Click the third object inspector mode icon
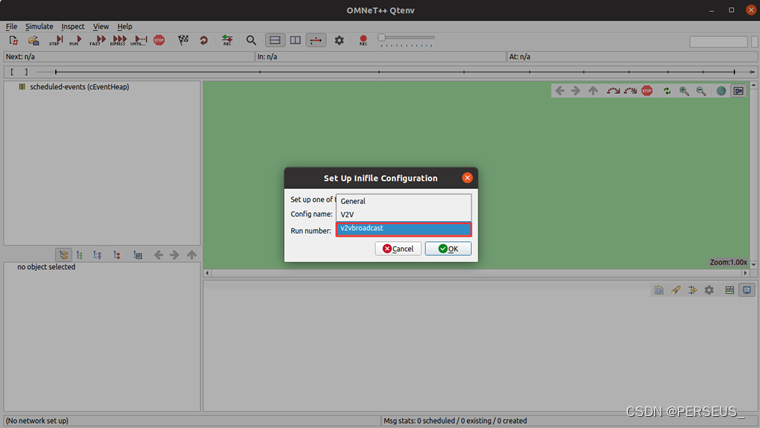Viewport: 760px width, 428px height. (97, 255)
